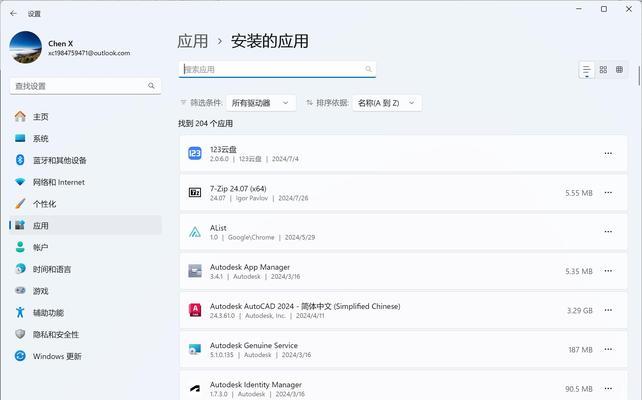Select Autodesk AutoCAD 2024 name text

(305, 306)
